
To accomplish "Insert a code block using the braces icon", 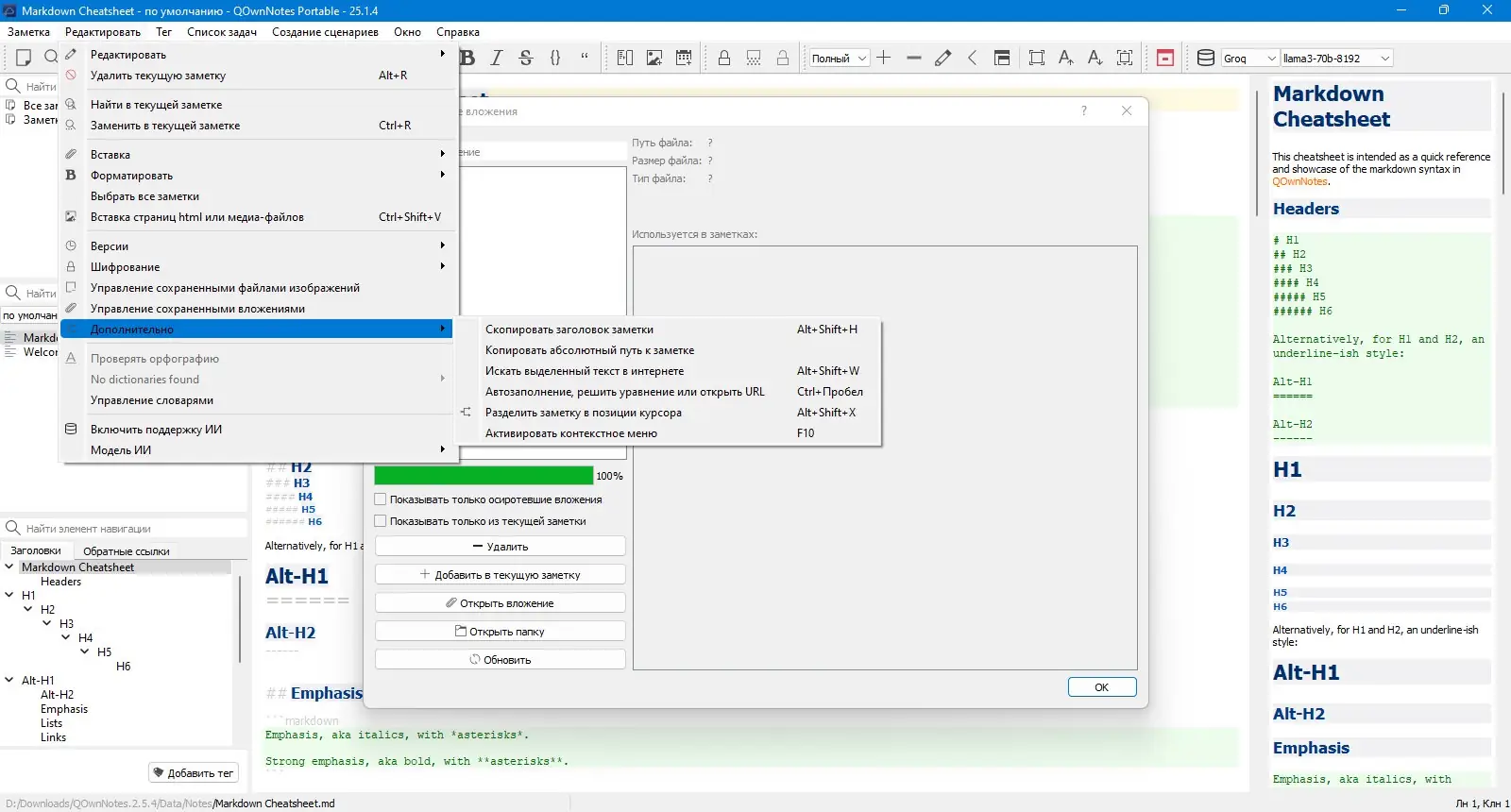I will pos(555,58).
